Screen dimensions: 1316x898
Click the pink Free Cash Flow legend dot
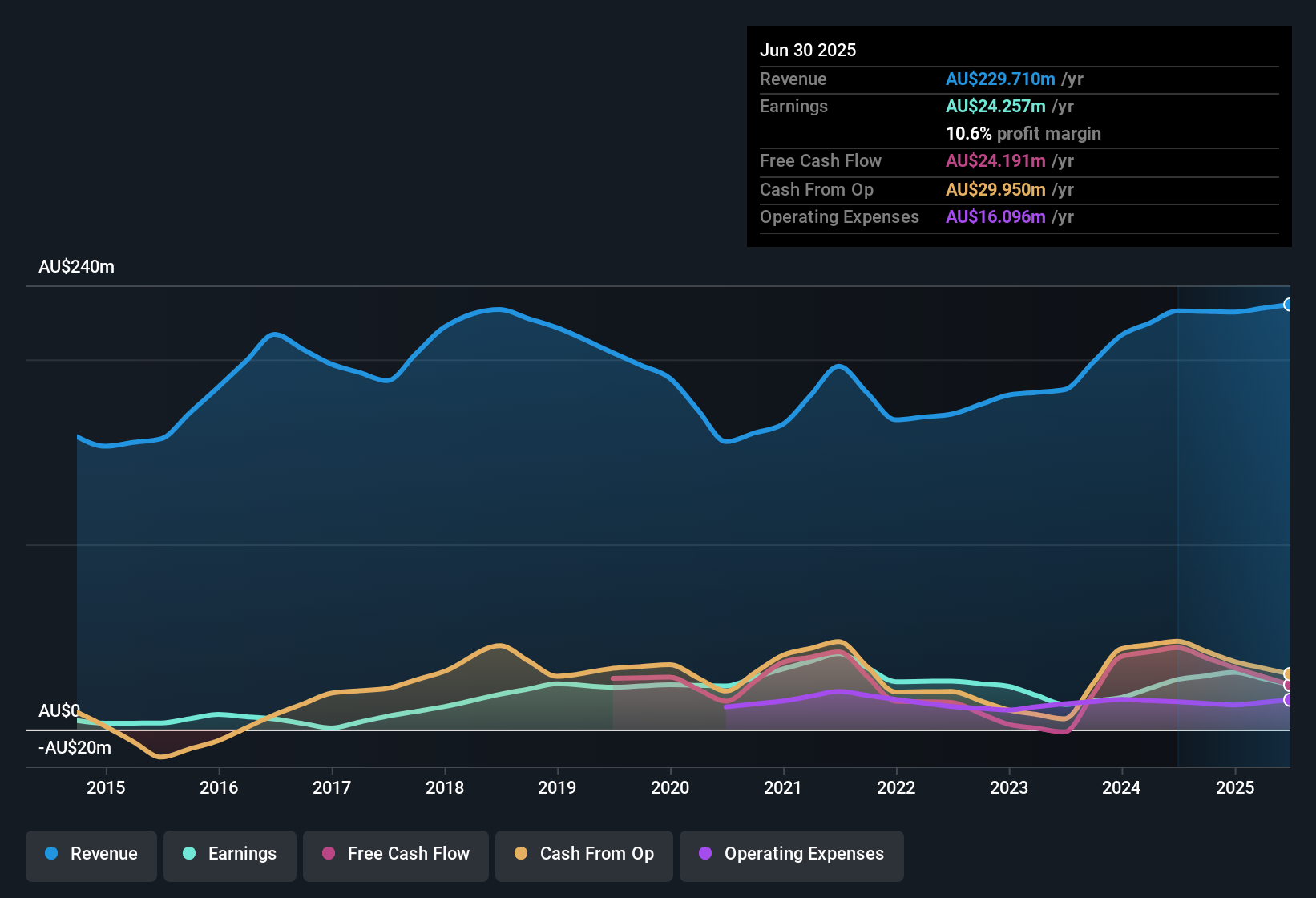[x=329, y=853]
